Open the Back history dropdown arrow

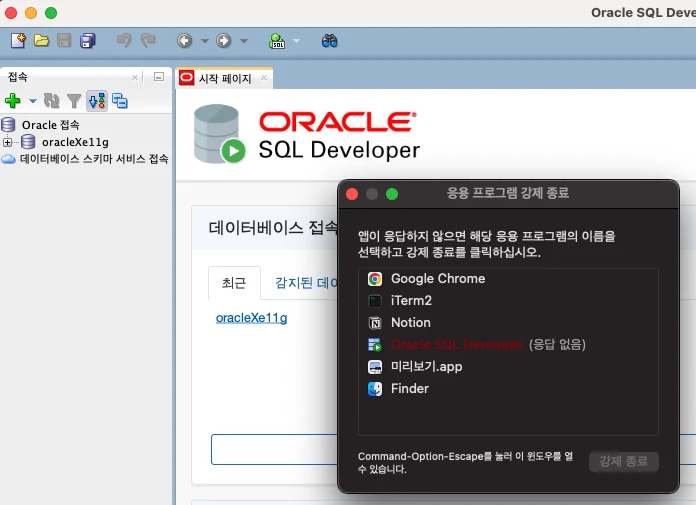click(x=205, y=41)
